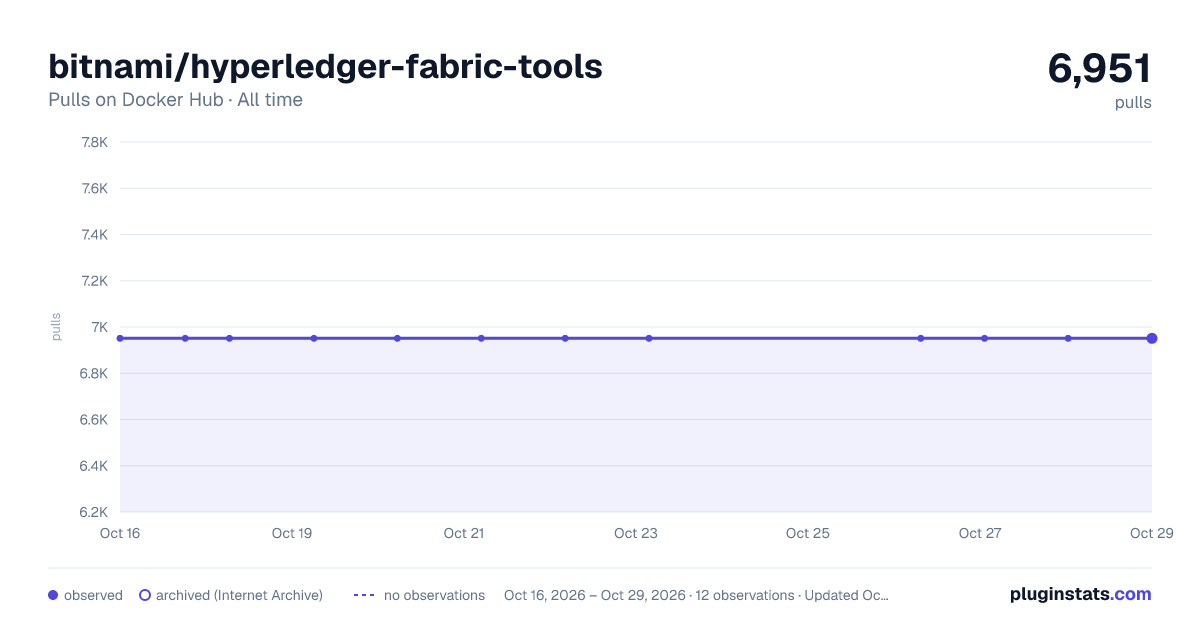Screen dimensions: 1200x630
Task: Click the Oct 25 x-axis label
Action: [x=808, y=533]
